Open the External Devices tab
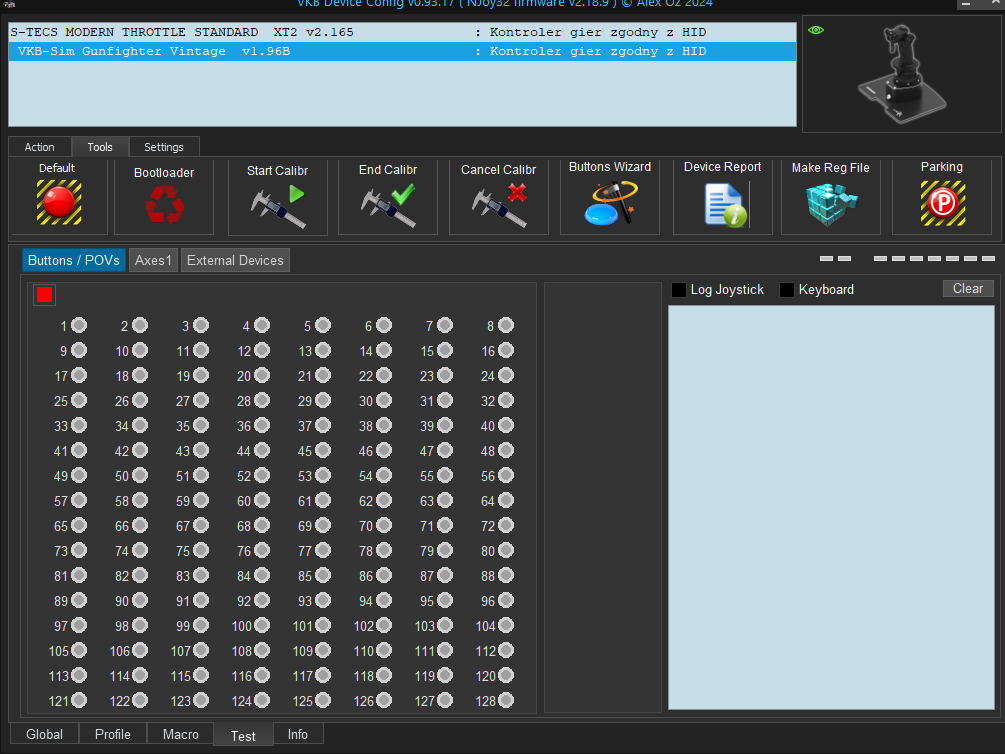Image resolution: width=1005 pixels, height=754 pixels. pyautogui.click(x=235, y=260)
